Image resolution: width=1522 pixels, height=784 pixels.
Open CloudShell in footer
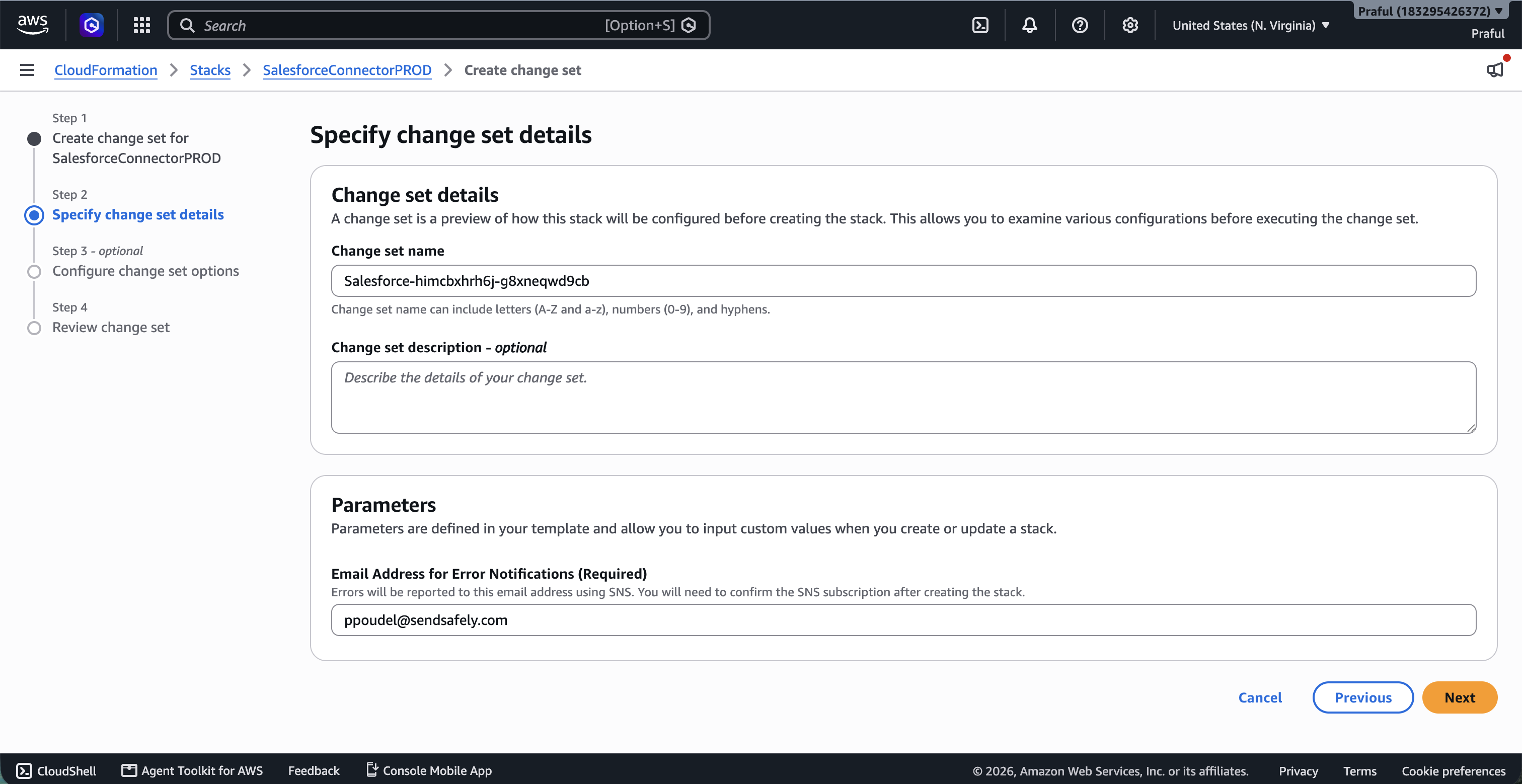[x=56, y=770]
